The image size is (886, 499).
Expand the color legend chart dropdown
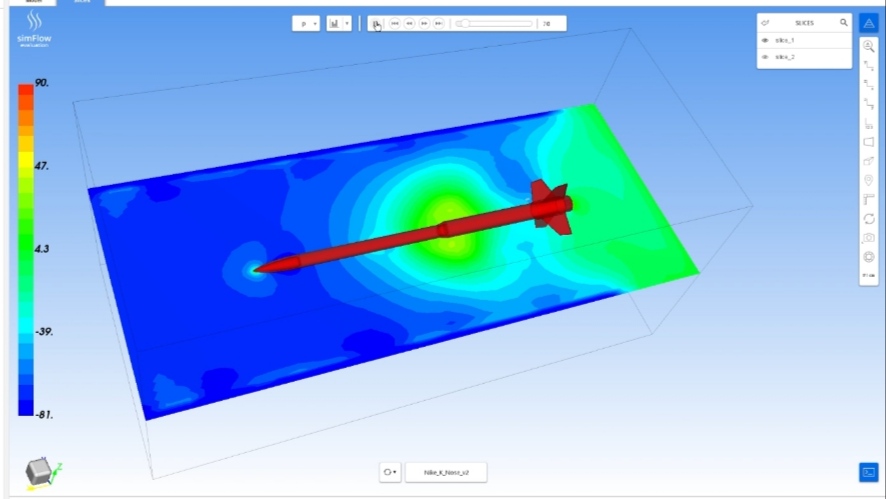(x=338, y=23)
